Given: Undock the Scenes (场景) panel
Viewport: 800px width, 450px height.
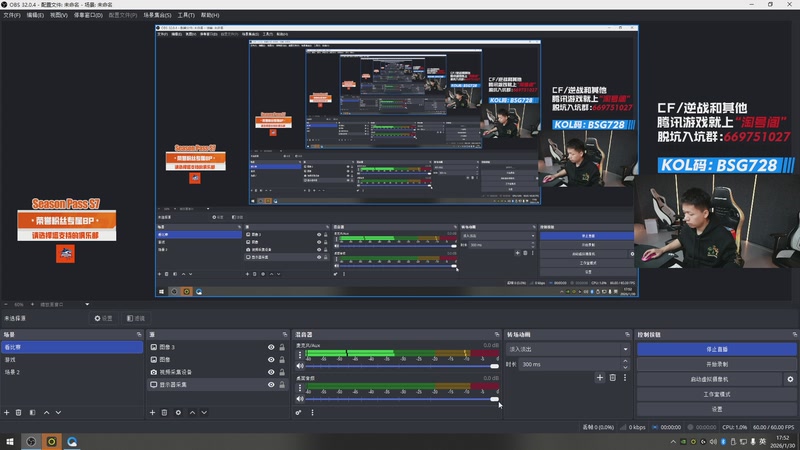Looking at the screenshot, I should pyautogui.click(x=139, y=334).
